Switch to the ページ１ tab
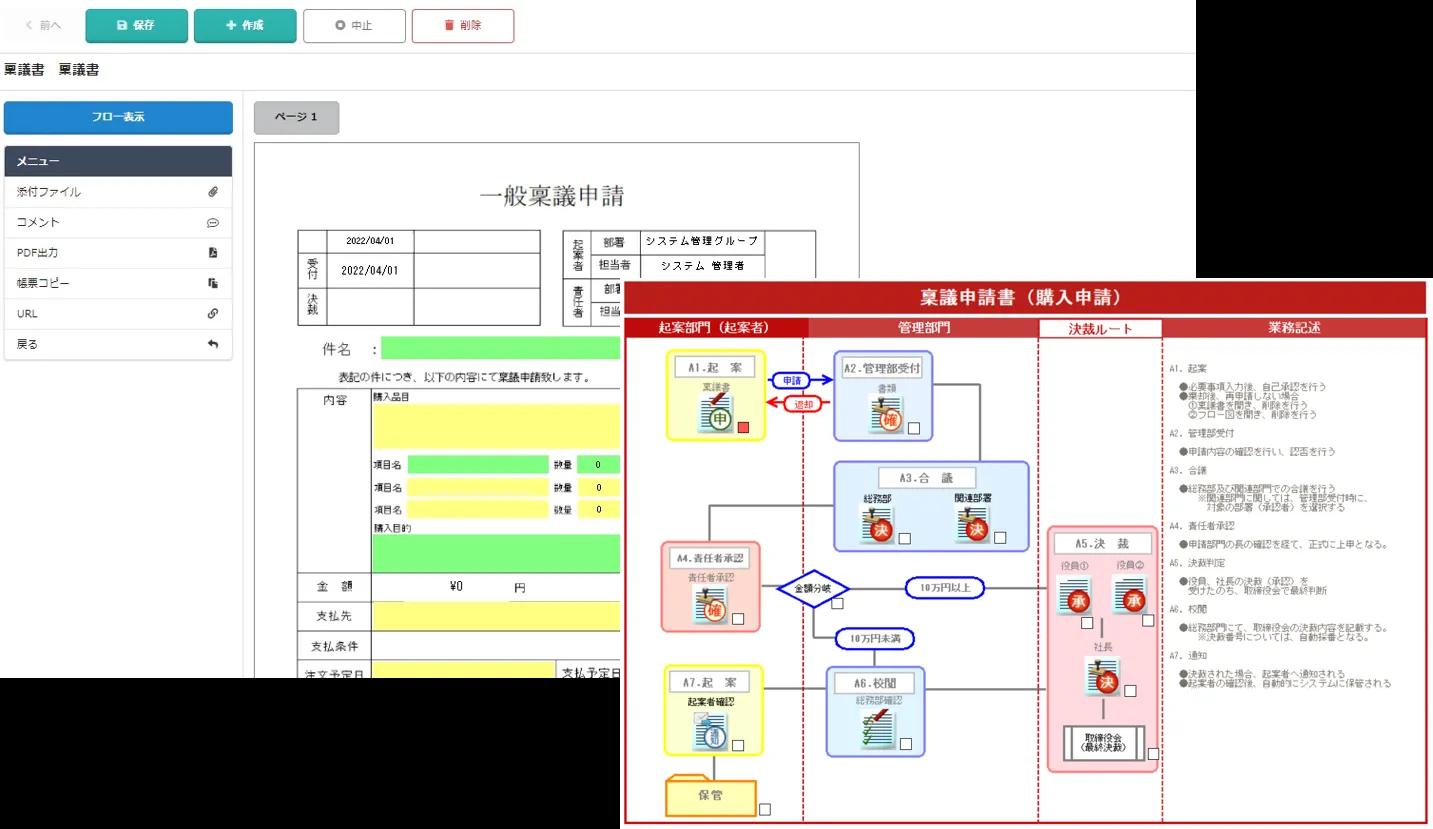The height and width of the screenshot is (829, 1433). (x=296, y=118)
